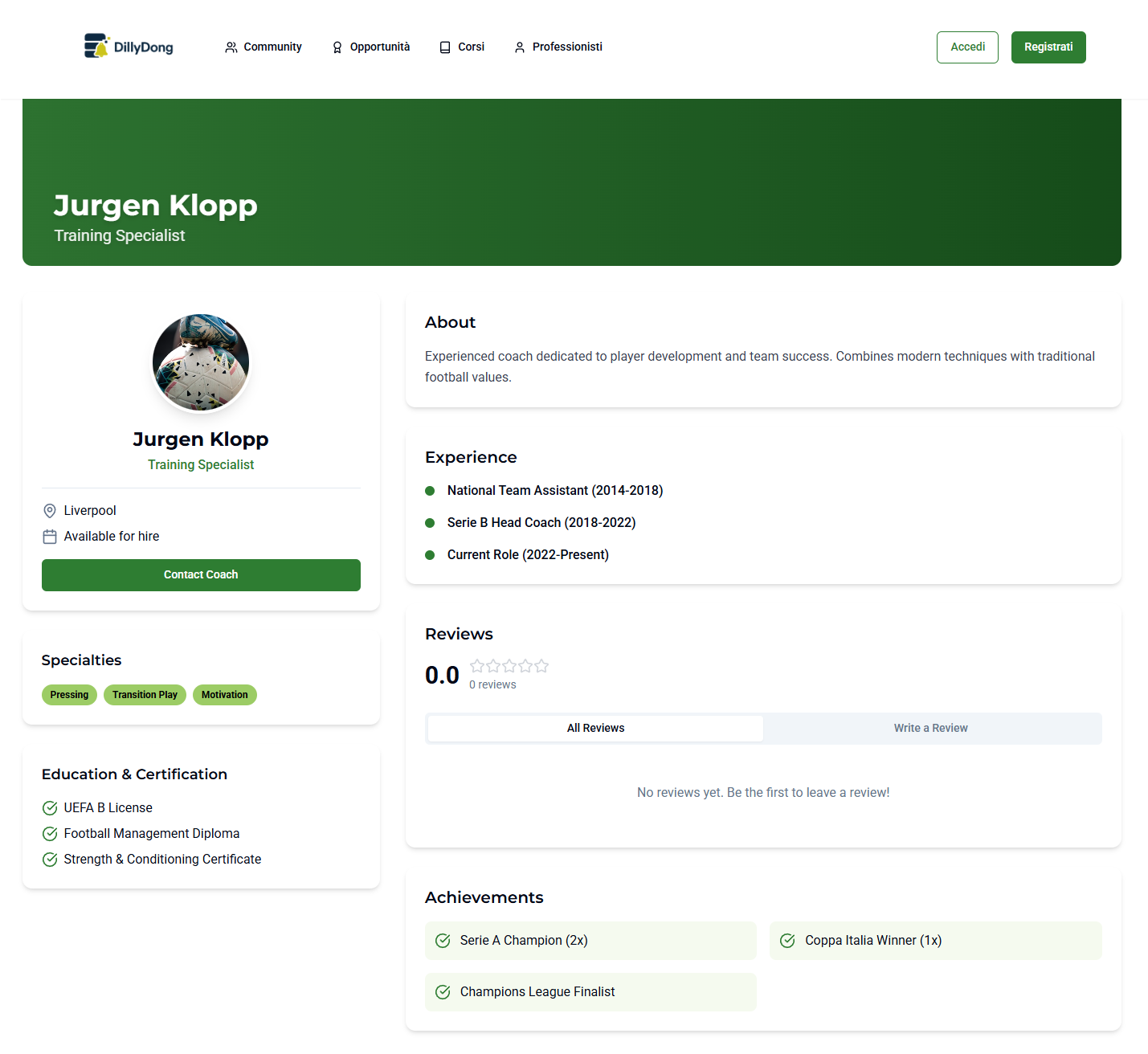This screenshot has width=1148, height=1054.
Task: Click the check icon next to UEFA B License
Action: pos(50,808)
